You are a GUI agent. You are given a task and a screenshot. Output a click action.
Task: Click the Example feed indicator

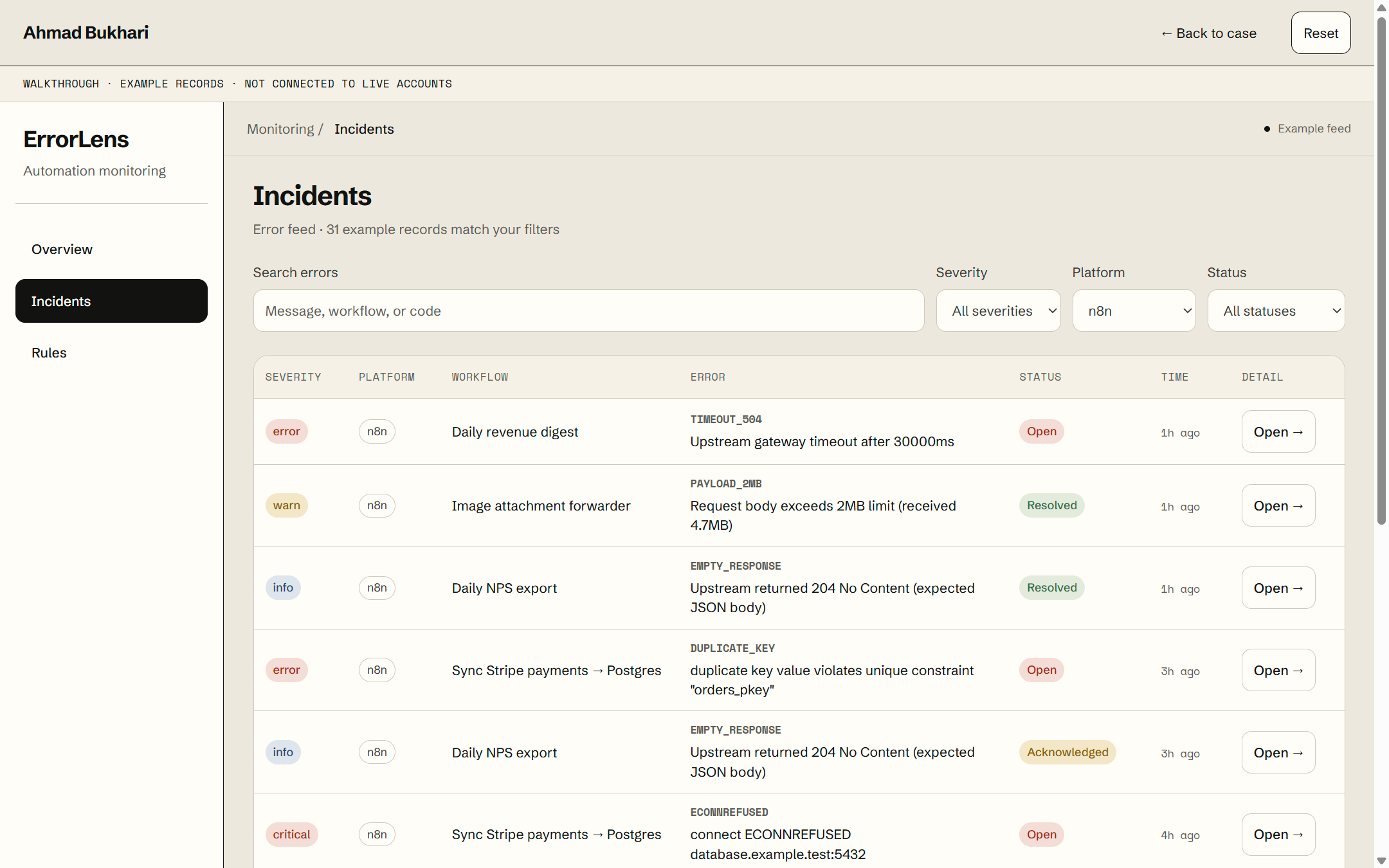point(1307,129)
